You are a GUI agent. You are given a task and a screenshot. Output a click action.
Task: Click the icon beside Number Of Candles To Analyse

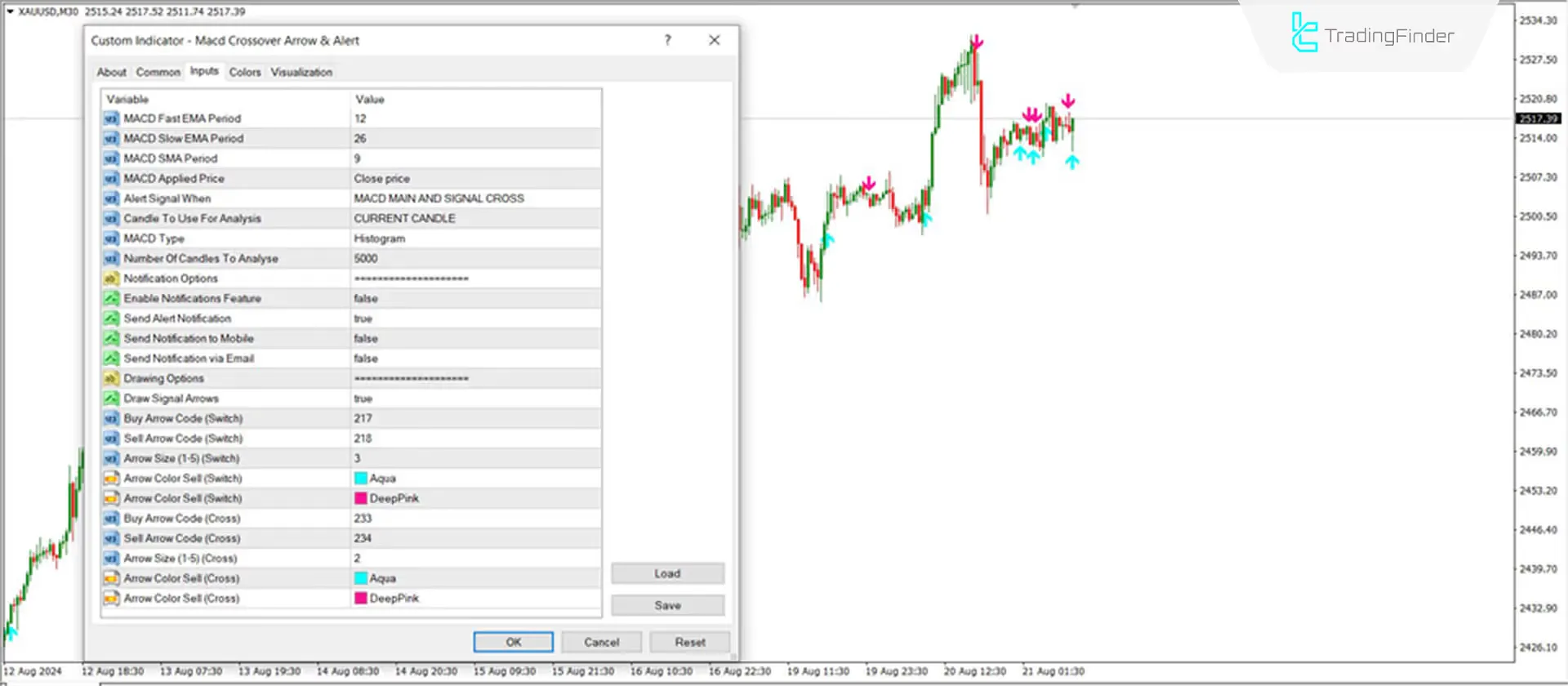point(111,259)
